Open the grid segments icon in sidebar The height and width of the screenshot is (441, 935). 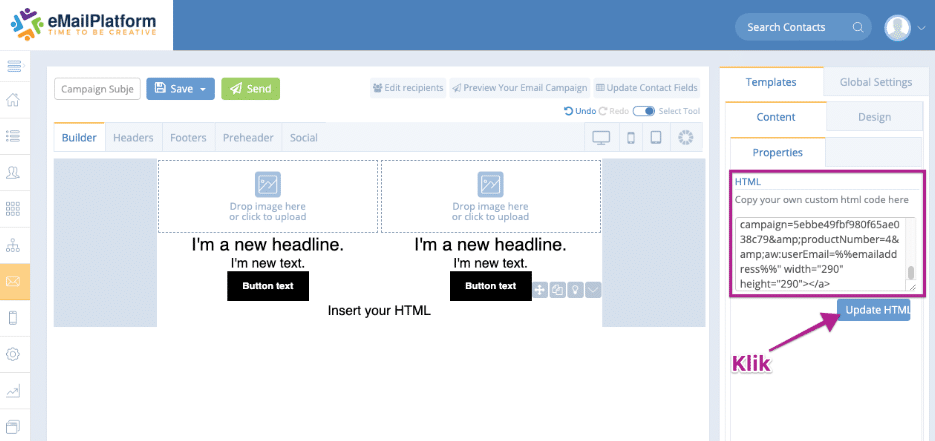point(13,209)
